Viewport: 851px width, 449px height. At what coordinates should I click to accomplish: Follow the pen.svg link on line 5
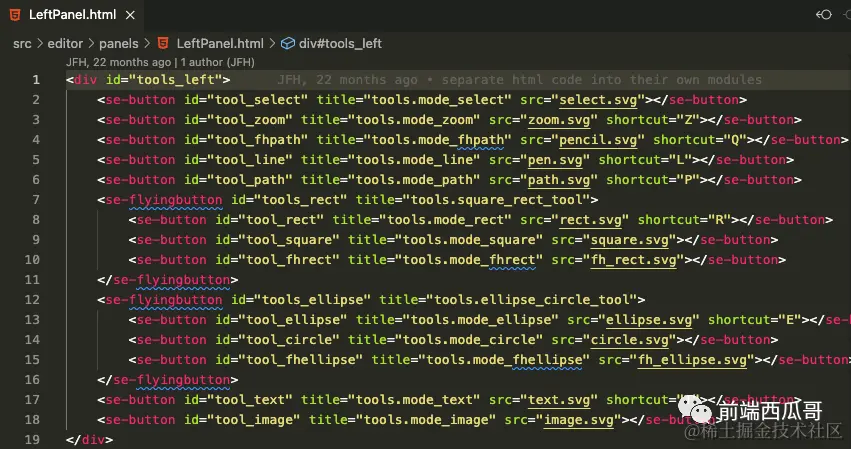pos(555,160)
